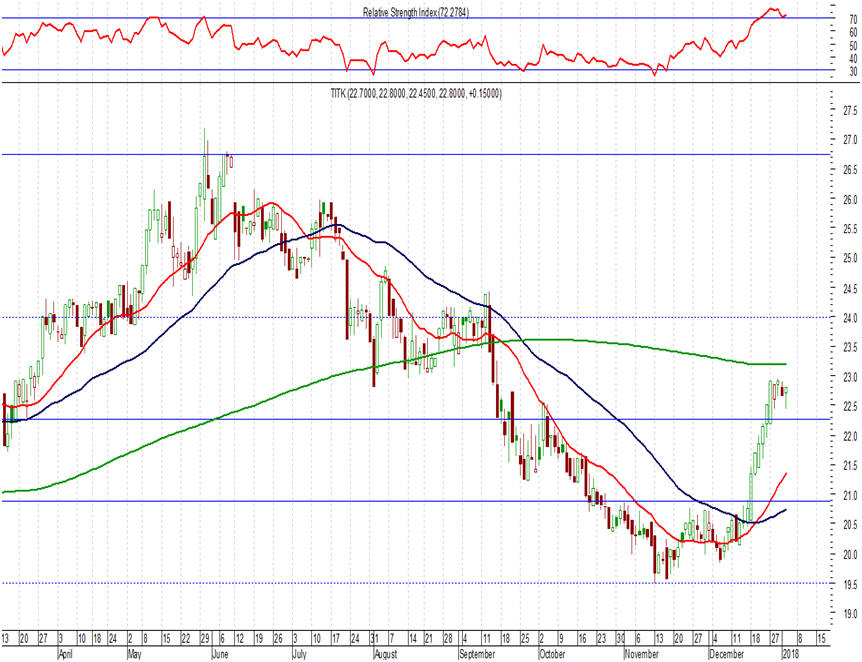
Task: Select the 60 label on RSI axis
Action: pos(853,32)
